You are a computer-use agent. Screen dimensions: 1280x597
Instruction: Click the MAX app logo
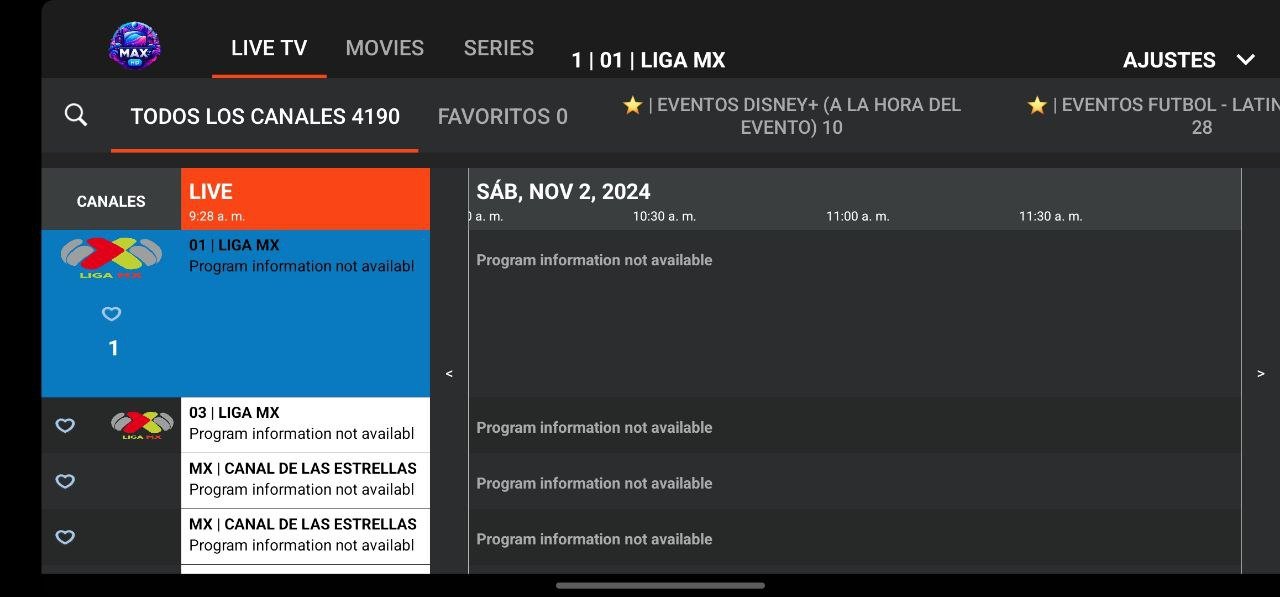(134, 46)
